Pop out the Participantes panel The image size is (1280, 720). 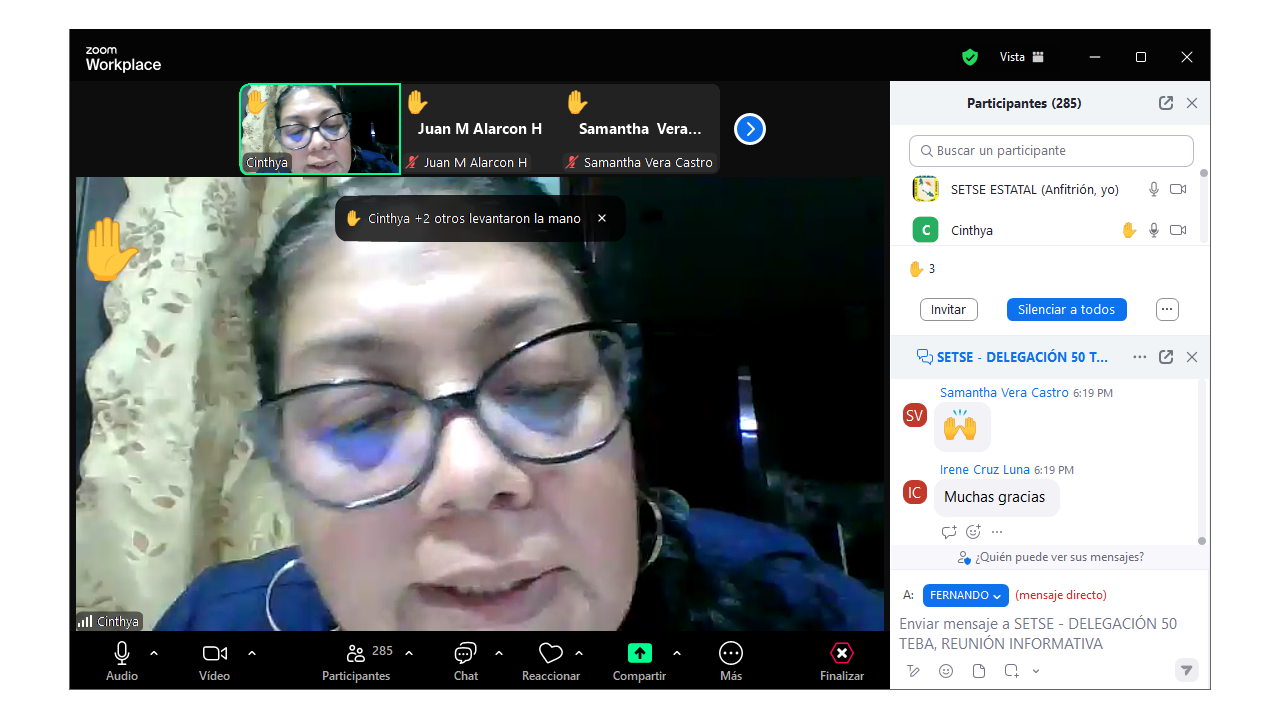click(x=1166, y=103)
